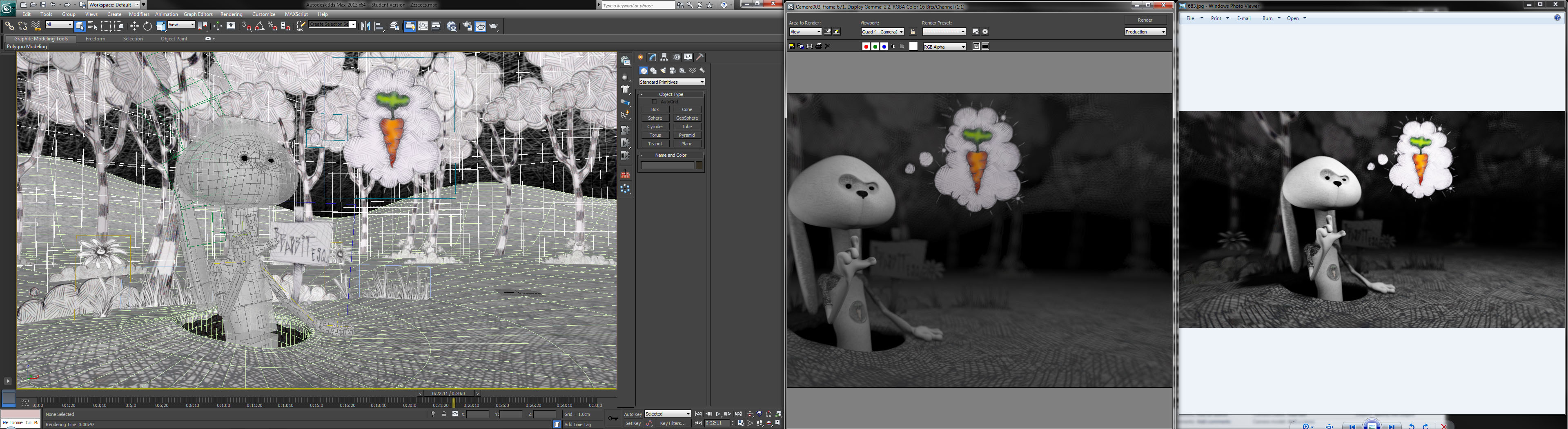Open the Rendering menu
1568x429 pixels.
[231, 14]
